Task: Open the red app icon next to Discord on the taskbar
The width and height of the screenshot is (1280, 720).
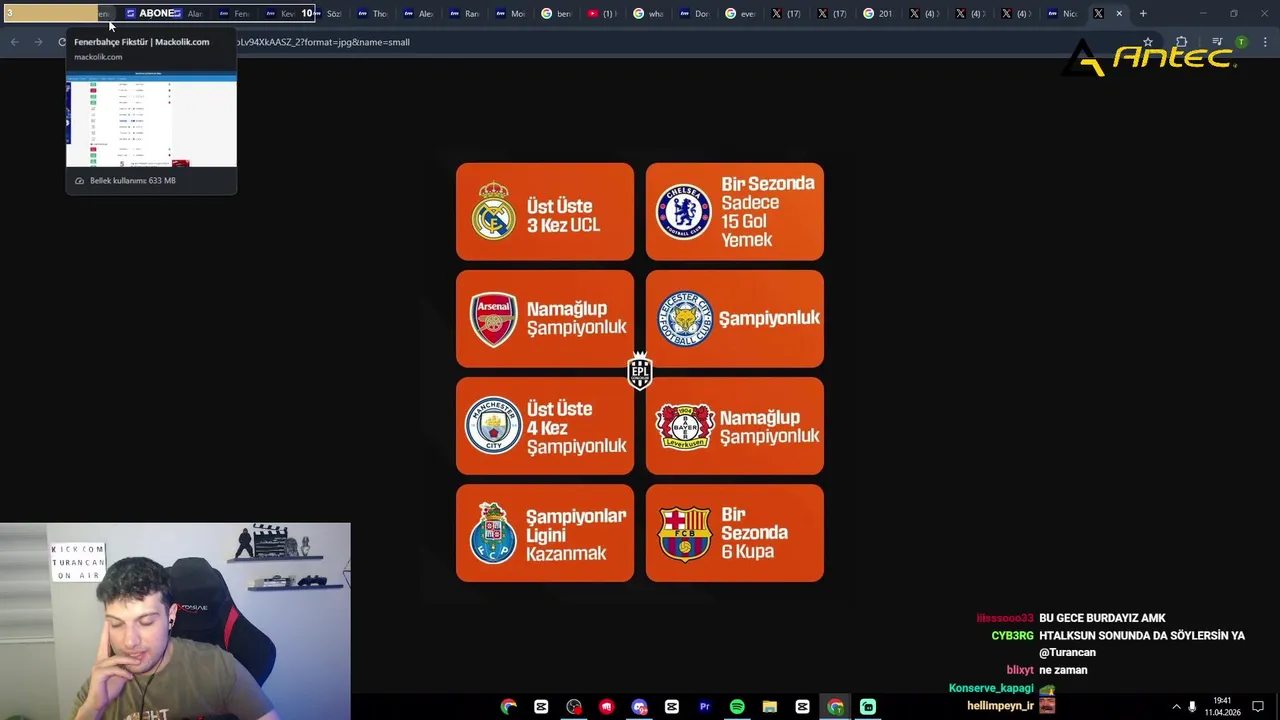Action: click(x=606, y=706)
